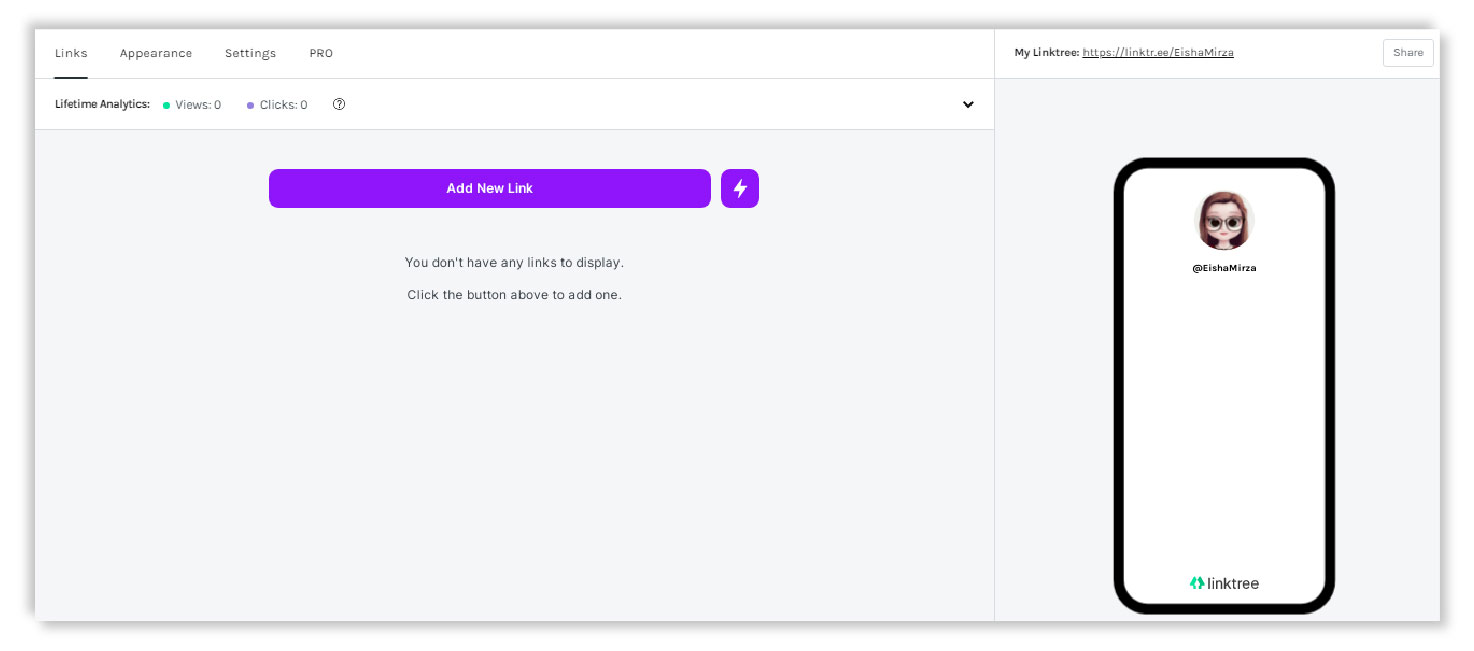Click the Views: 0 analytics label

point(197,104)
